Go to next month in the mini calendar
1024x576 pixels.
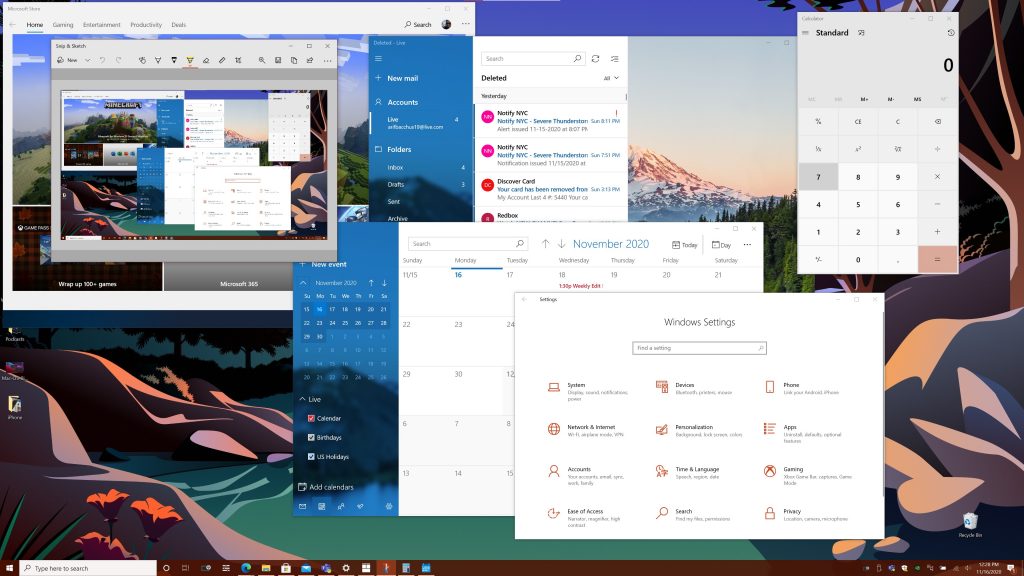pos(384,283)
